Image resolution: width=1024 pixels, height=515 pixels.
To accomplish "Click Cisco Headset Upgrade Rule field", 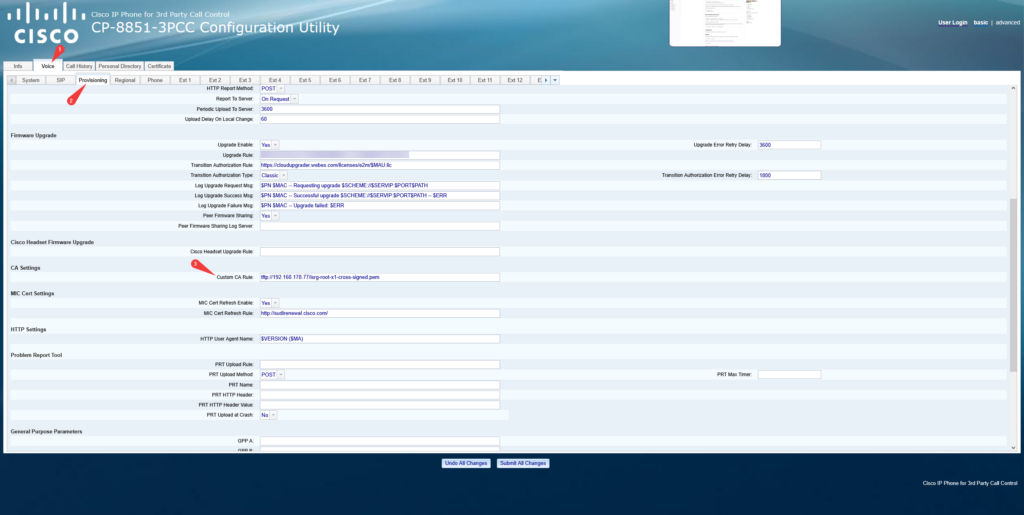I will click(x=379, y=252).
